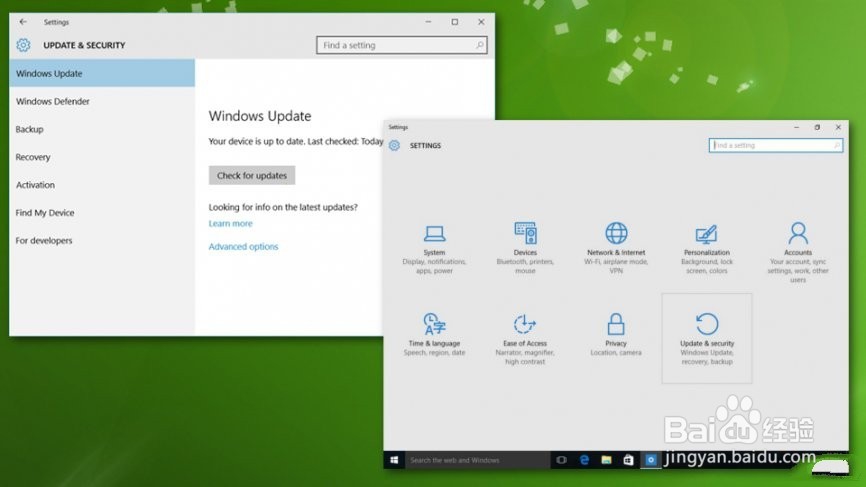Restore the Settings home window
Viewport: 866px width, 487px height.
coord(817,127)
